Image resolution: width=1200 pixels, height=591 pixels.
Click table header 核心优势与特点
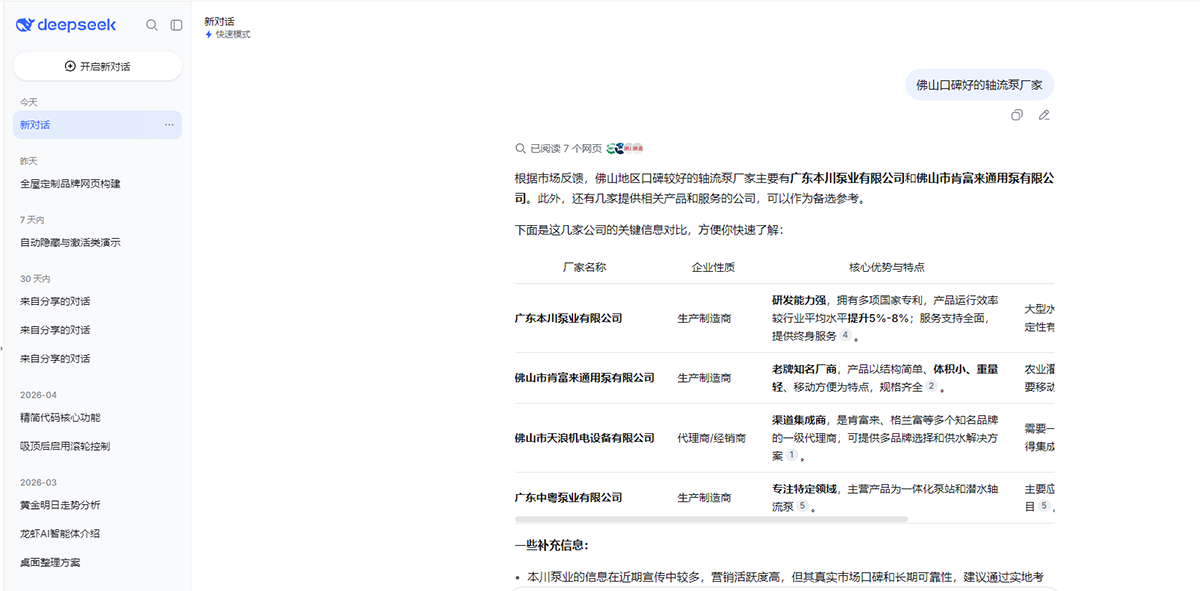[x=886, y=267]
